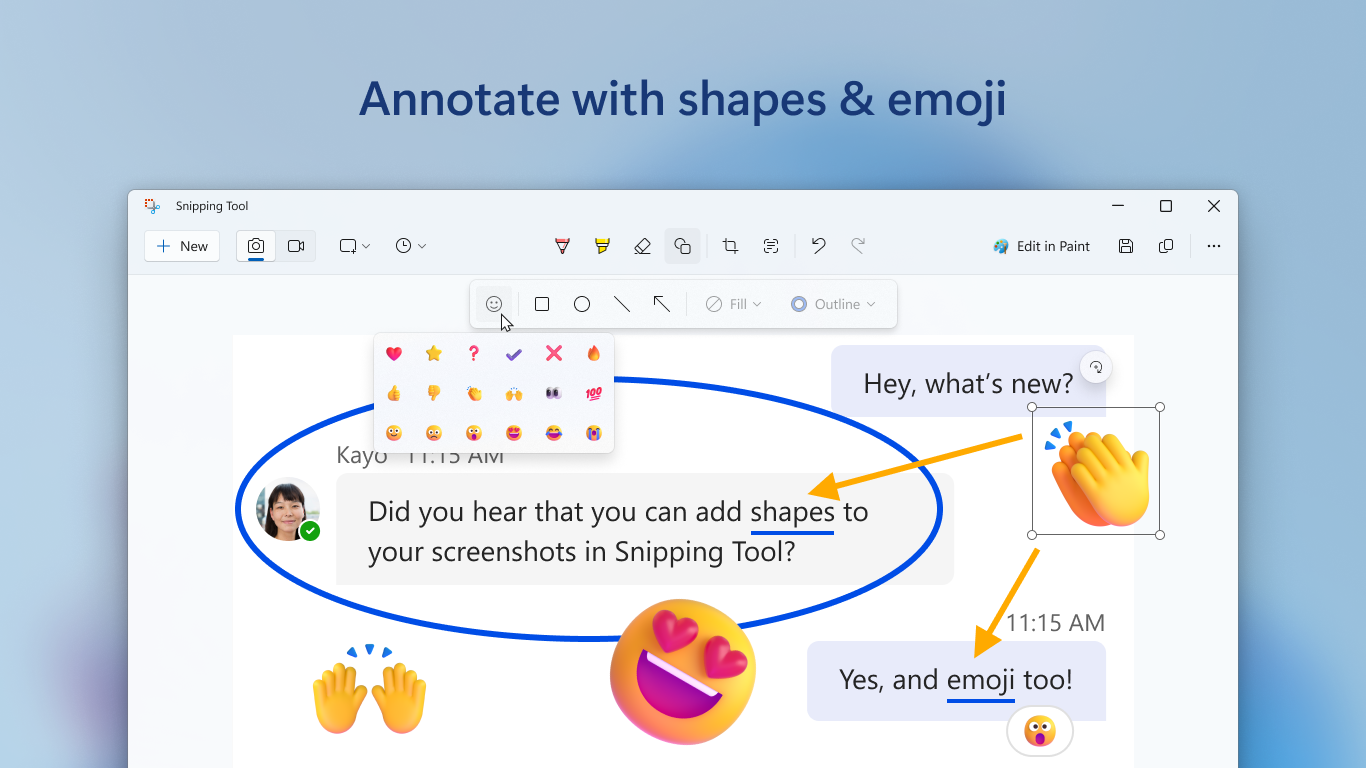Open the emoji picker in the shapes bar
1366x768 pixels.
point(493,303)
